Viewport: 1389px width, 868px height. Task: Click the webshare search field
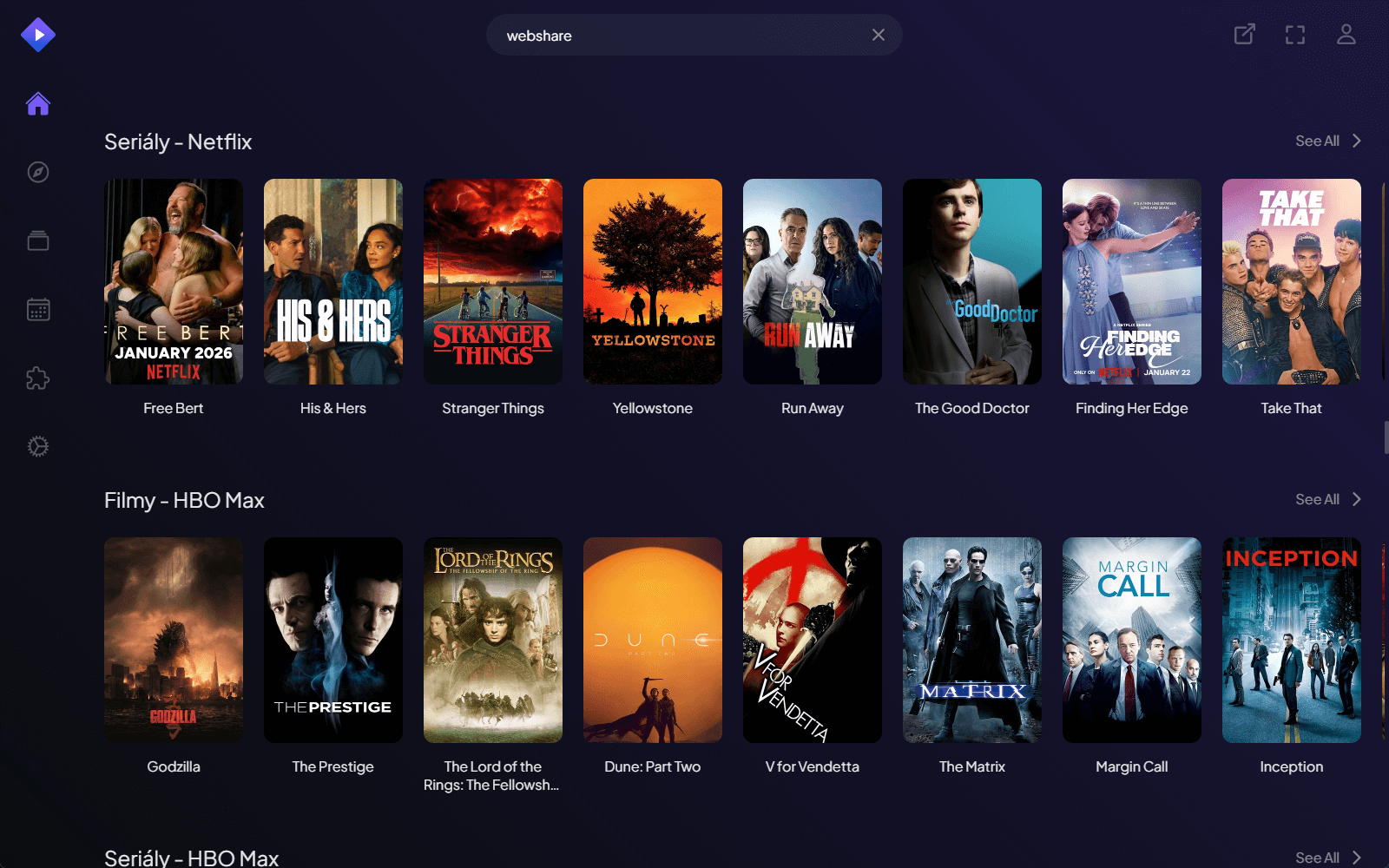677,36
